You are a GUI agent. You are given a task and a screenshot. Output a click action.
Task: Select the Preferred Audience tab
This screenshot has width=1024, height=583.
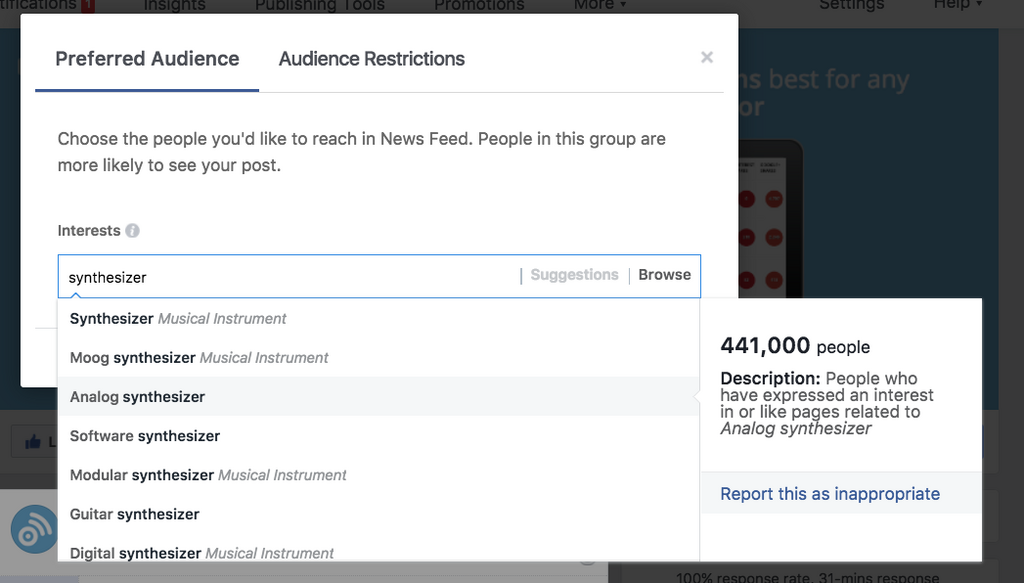click(147, 59)
